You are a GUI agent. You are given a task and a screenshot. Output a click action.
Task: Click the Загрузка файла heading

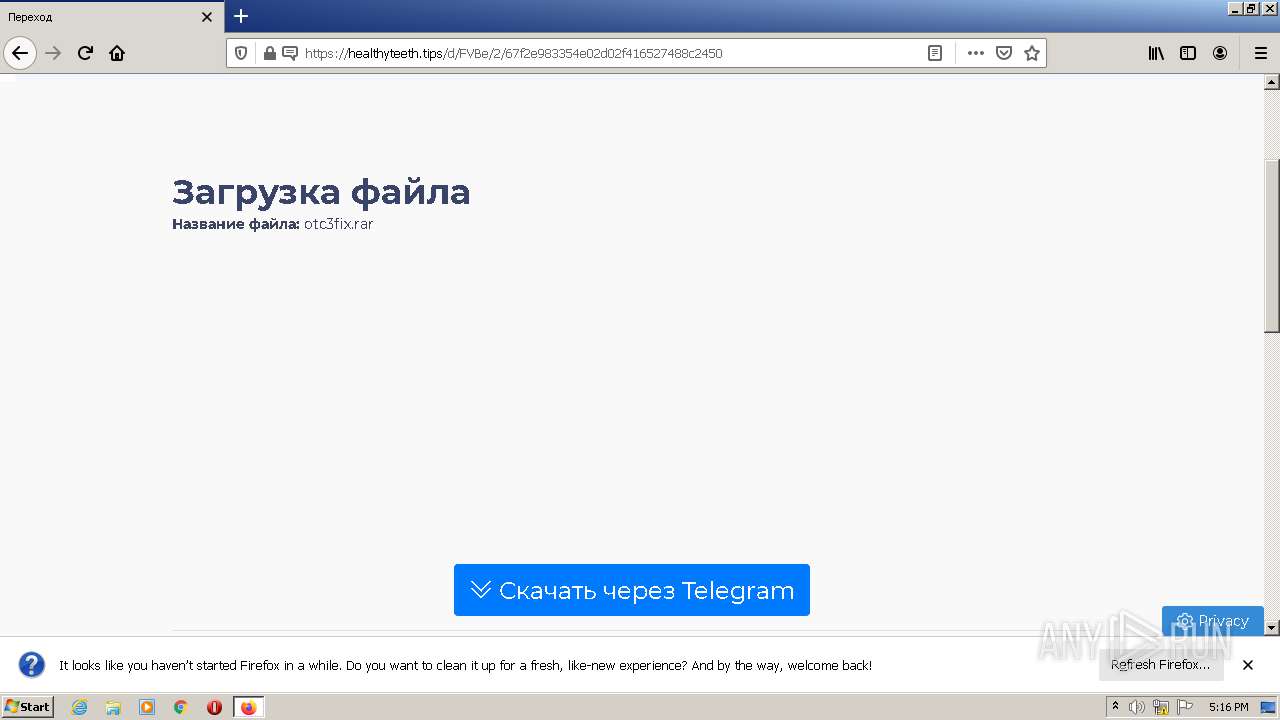321,191
